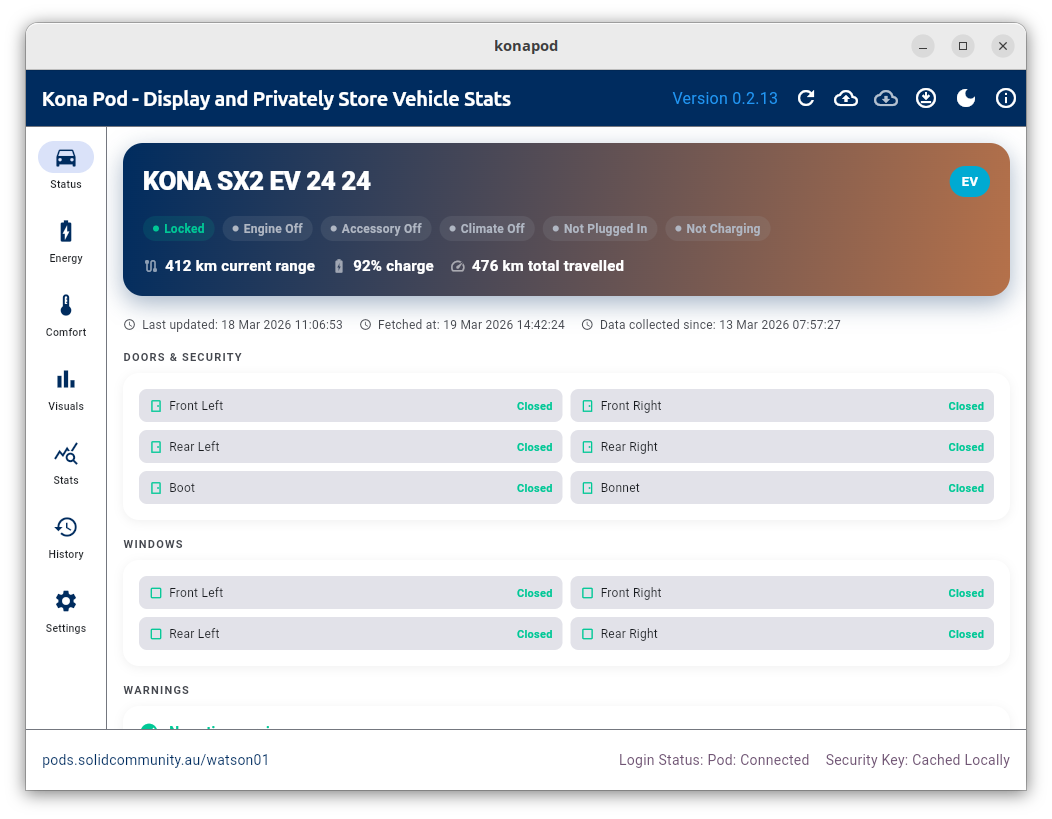Open the Energy section
This screenshot has height=819, width=1052.
click(65, 240)
